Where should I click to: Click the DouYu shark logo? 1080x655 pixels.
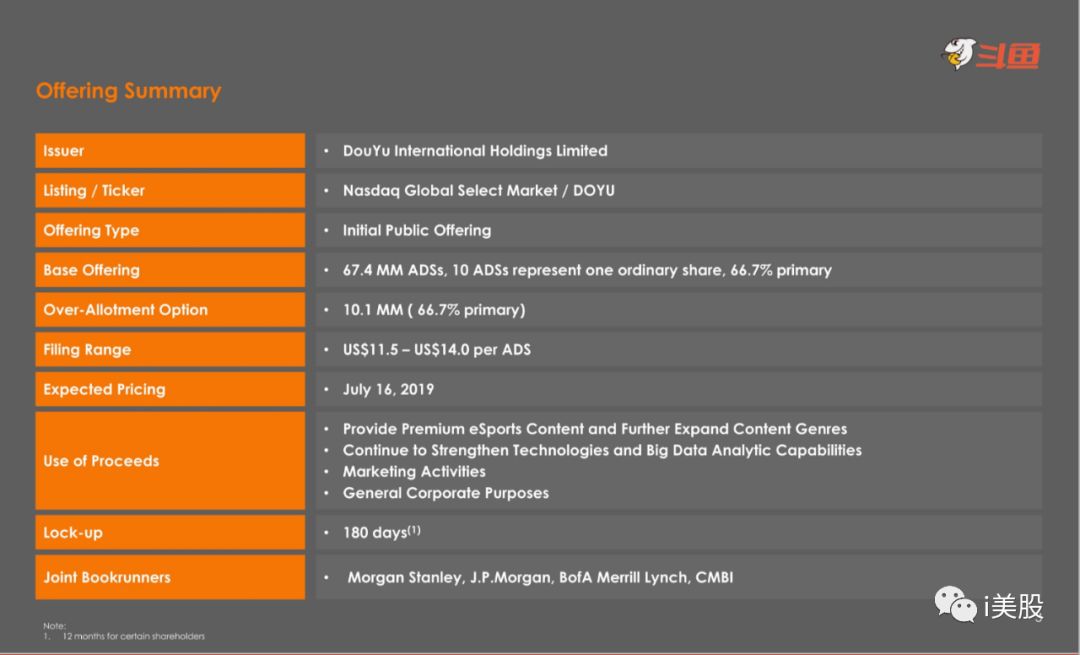[990, 54]
